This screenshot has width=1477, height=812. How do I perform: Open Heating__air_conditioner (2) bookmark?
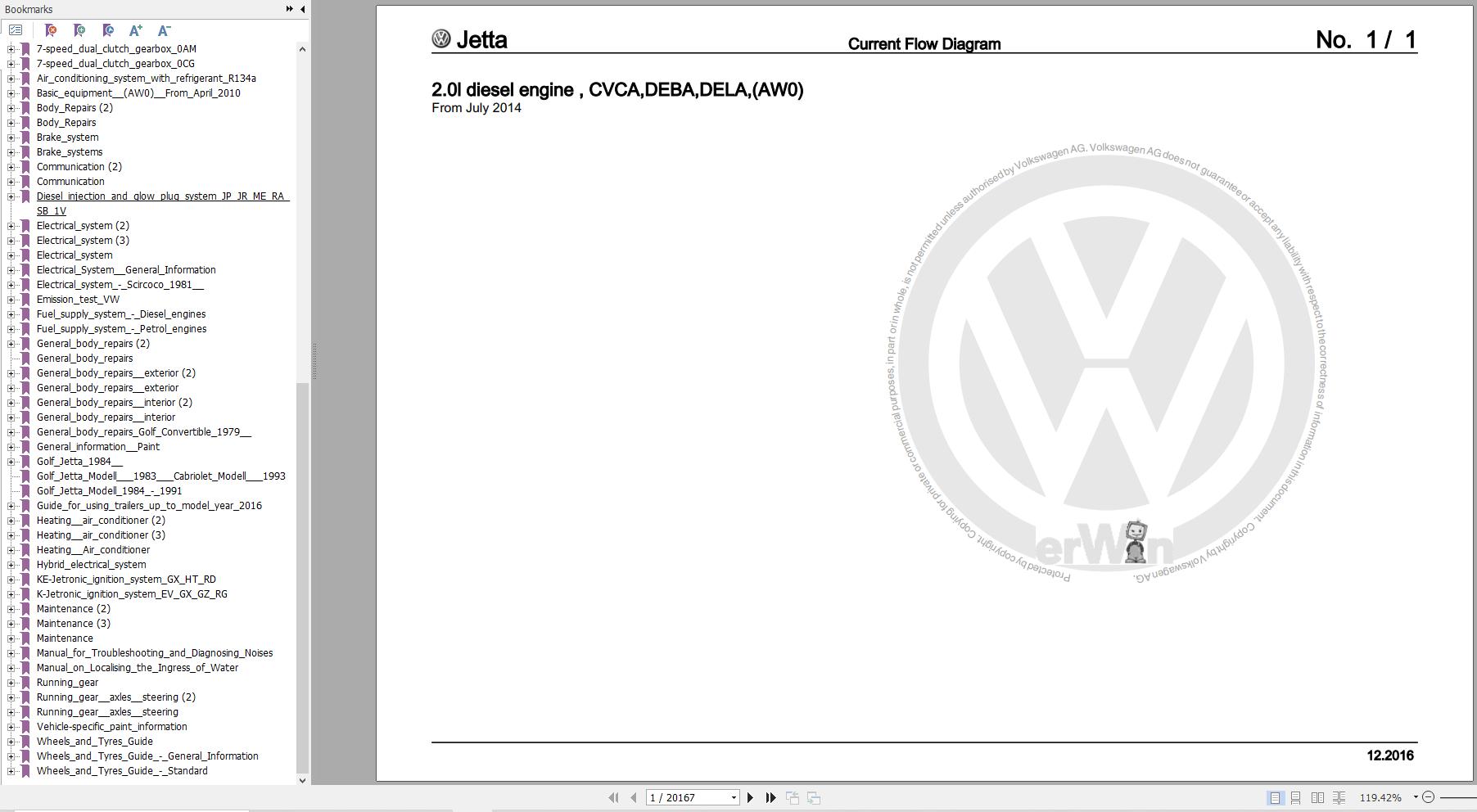click(101, 521)
